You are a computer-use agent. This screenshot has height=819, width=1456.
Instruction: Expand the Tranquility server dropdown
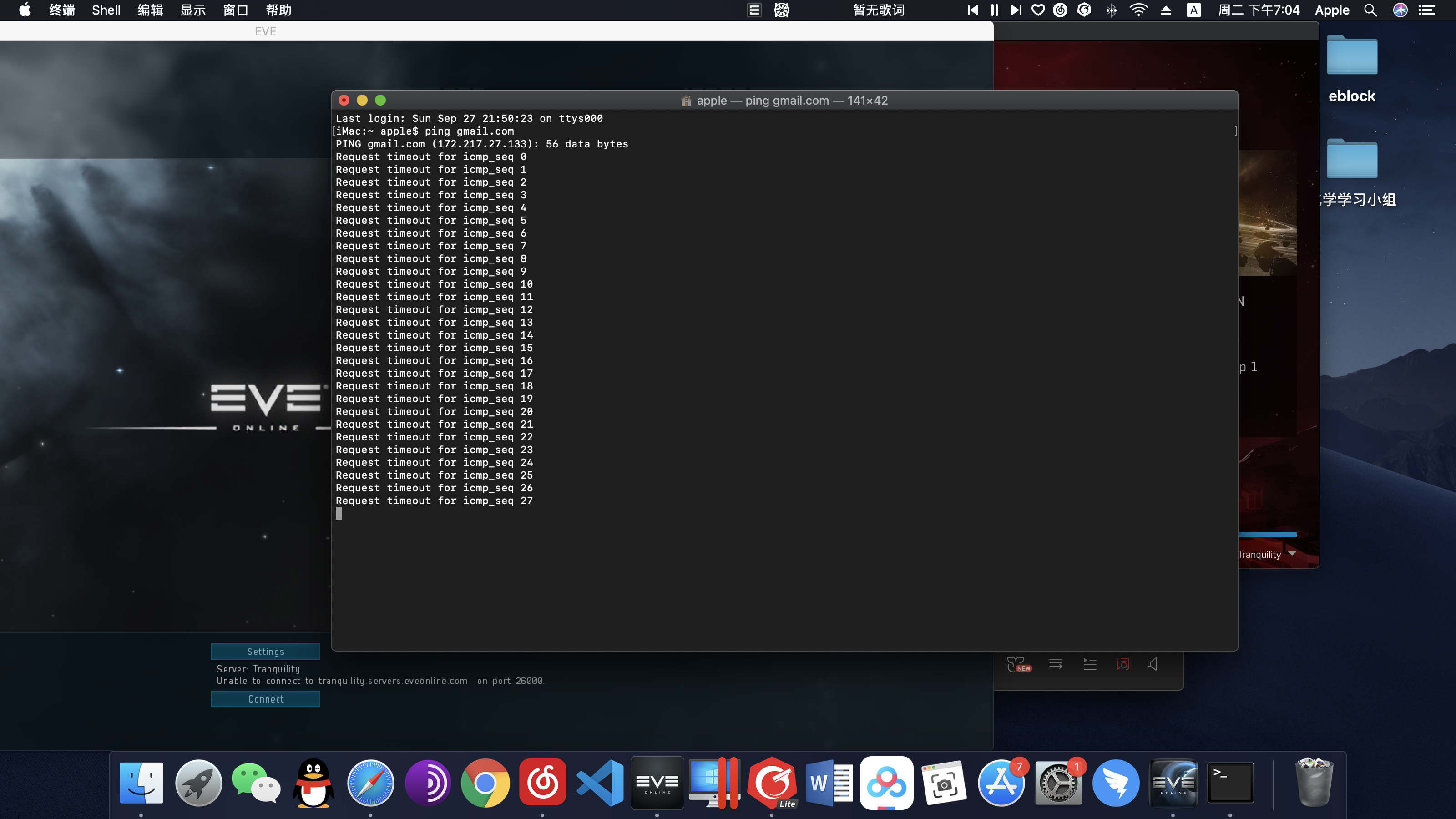[1292, 553]
